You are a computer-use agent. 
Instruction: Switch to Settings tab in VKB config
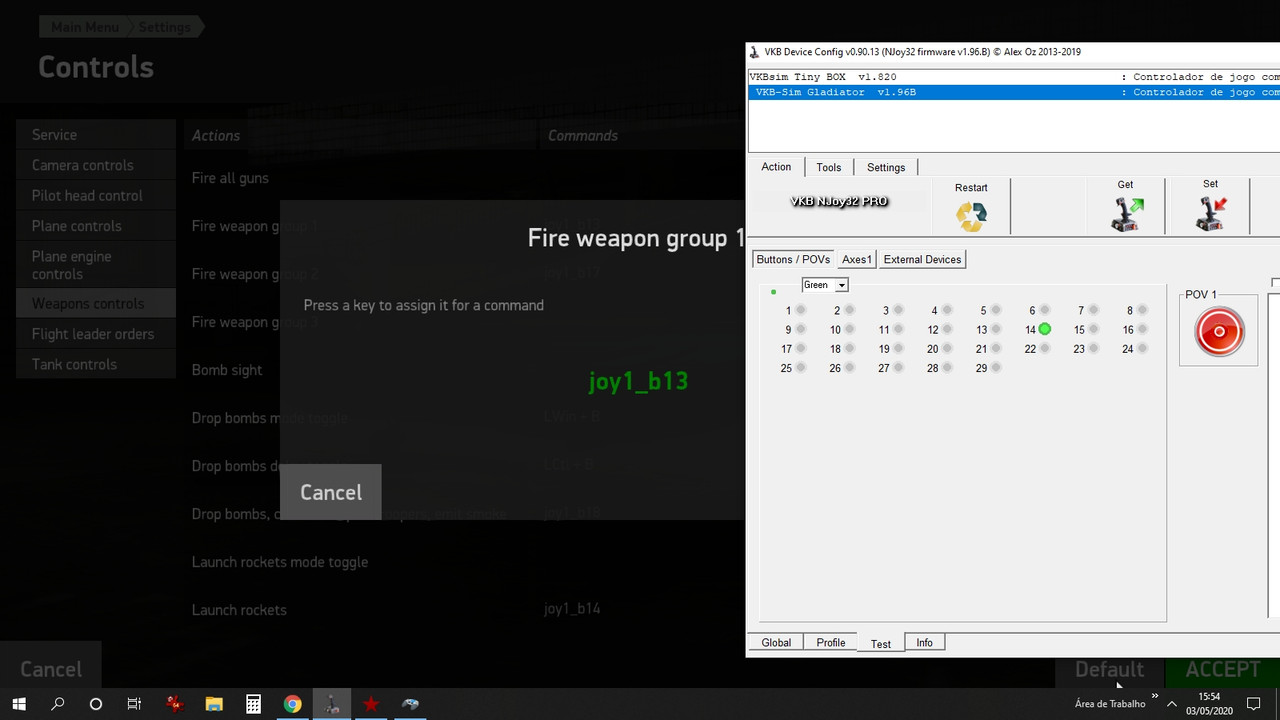pyautogui.click(x=886, y=167)
